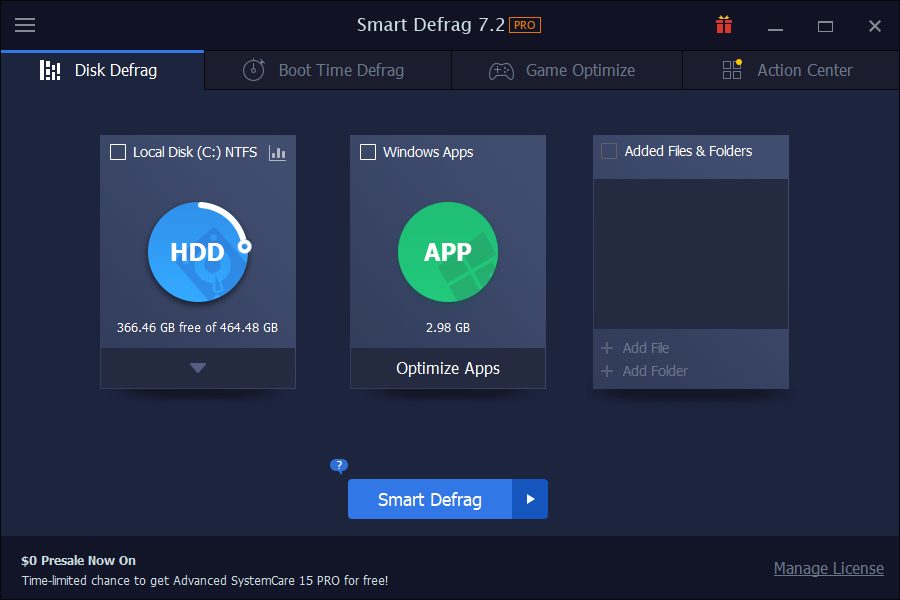Viewport: 900px width, 600px height.
Task: Click the red gift box icon
Action: 724,25
